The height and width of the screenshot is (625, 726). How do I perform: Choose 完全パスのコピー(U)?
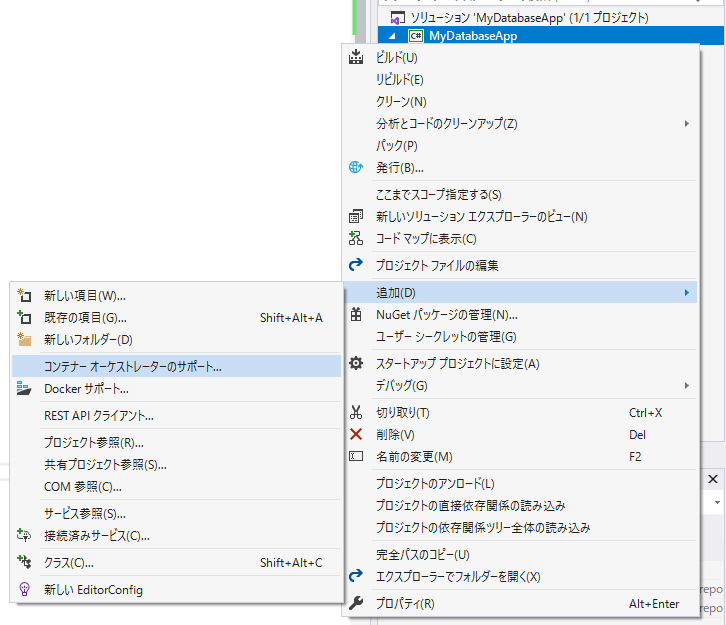(520, 554)
